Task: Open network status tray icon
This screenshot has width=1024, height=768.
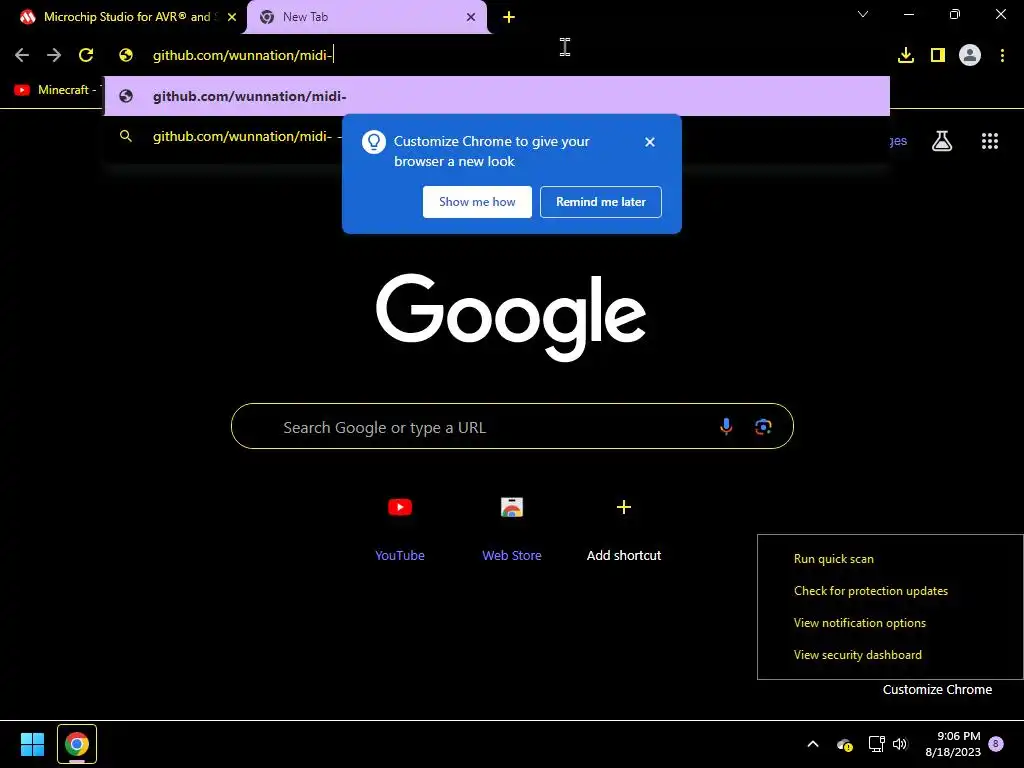Action: 876,744
